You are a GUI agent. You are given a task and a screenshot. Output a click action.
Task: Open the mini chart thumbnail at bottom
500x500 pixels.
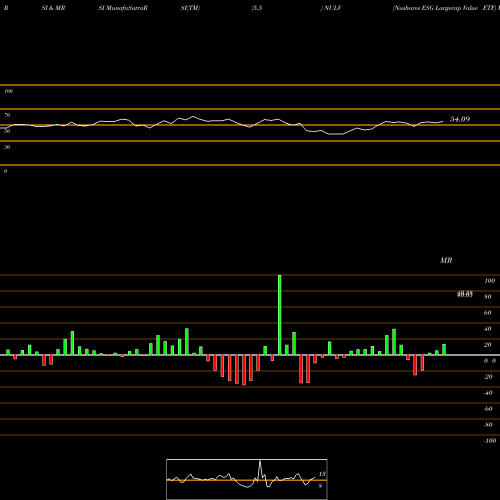click(x=247, y=479)
